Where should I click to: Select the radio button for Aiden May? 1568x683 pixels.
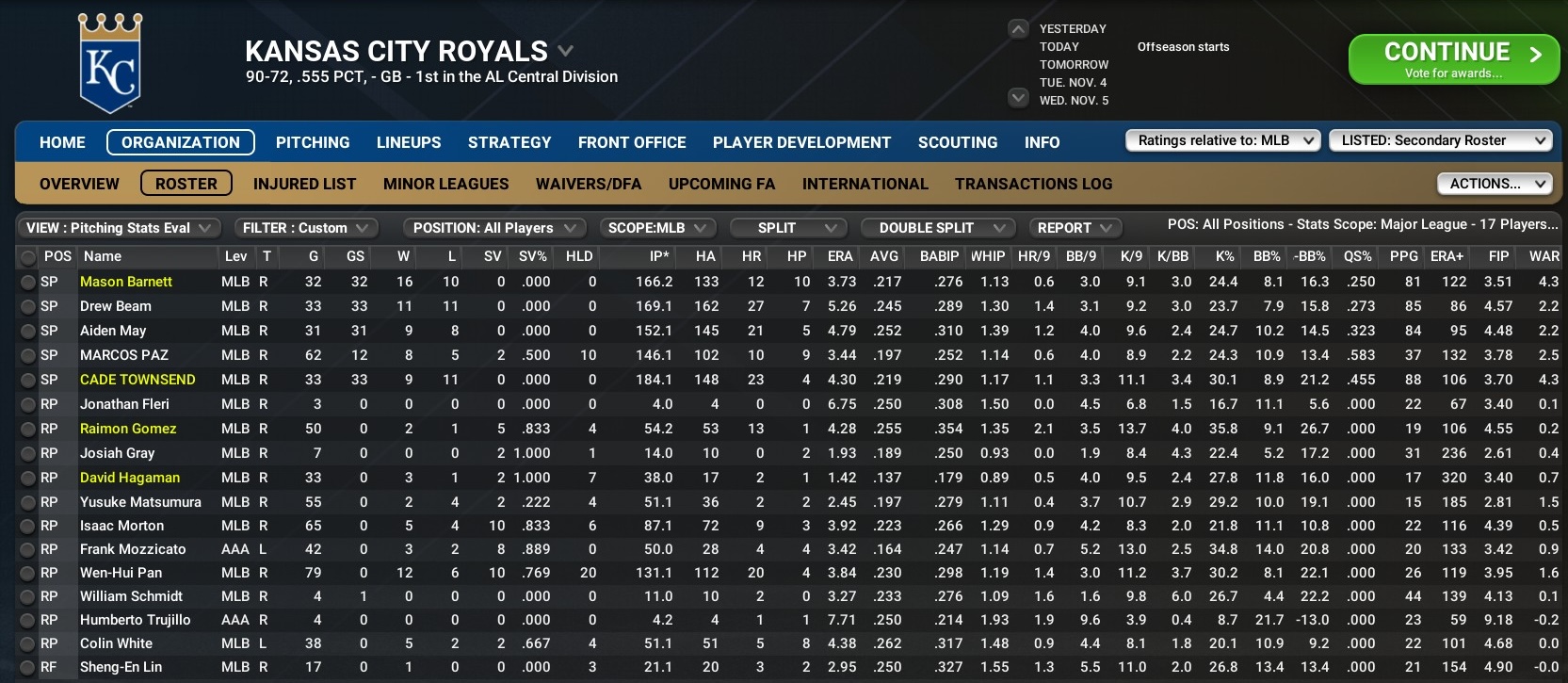coord(28,331)
